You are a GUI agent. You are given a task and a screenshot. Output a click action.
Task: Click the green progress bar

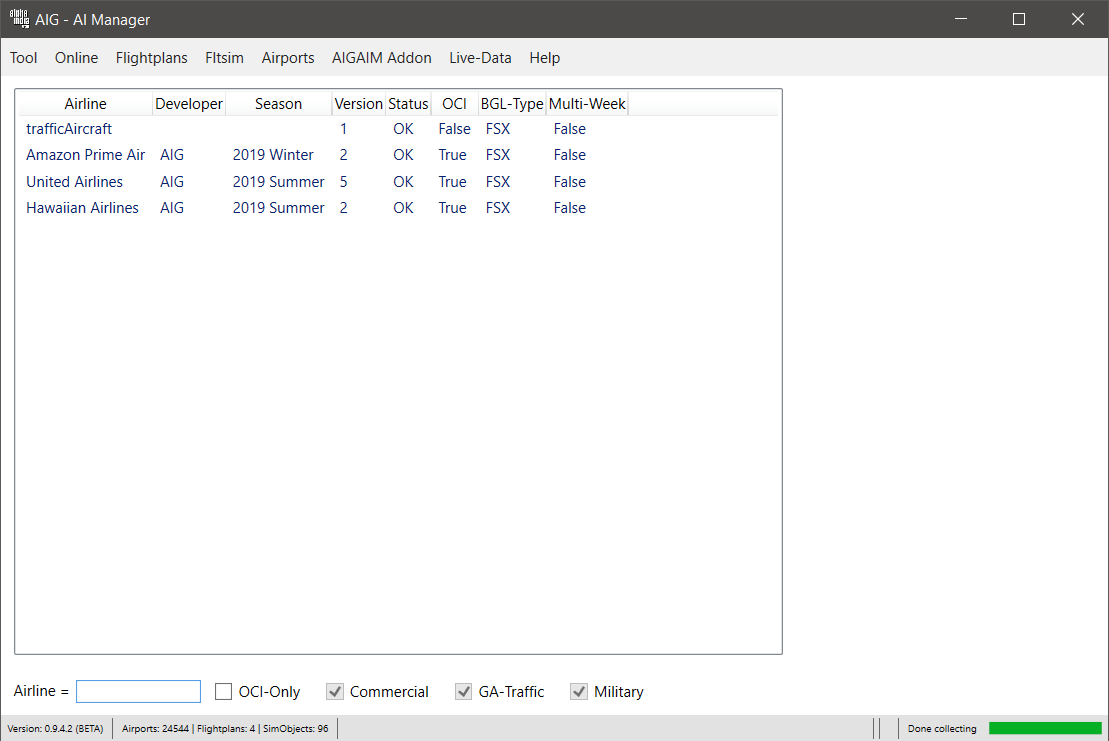pyautogui.click(x=1045, y=728)
